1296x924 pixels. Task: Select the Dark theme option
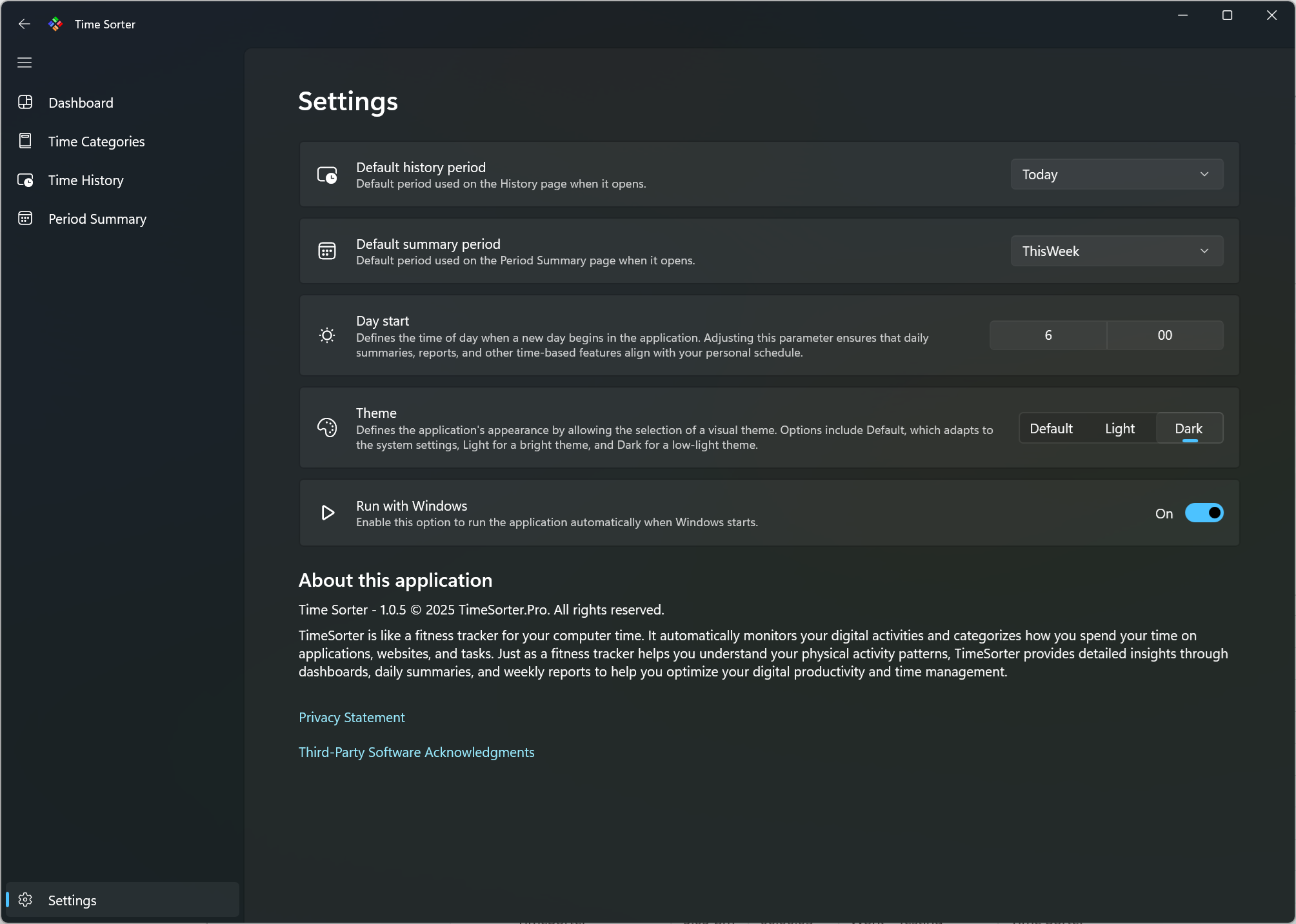point(1188,428)
